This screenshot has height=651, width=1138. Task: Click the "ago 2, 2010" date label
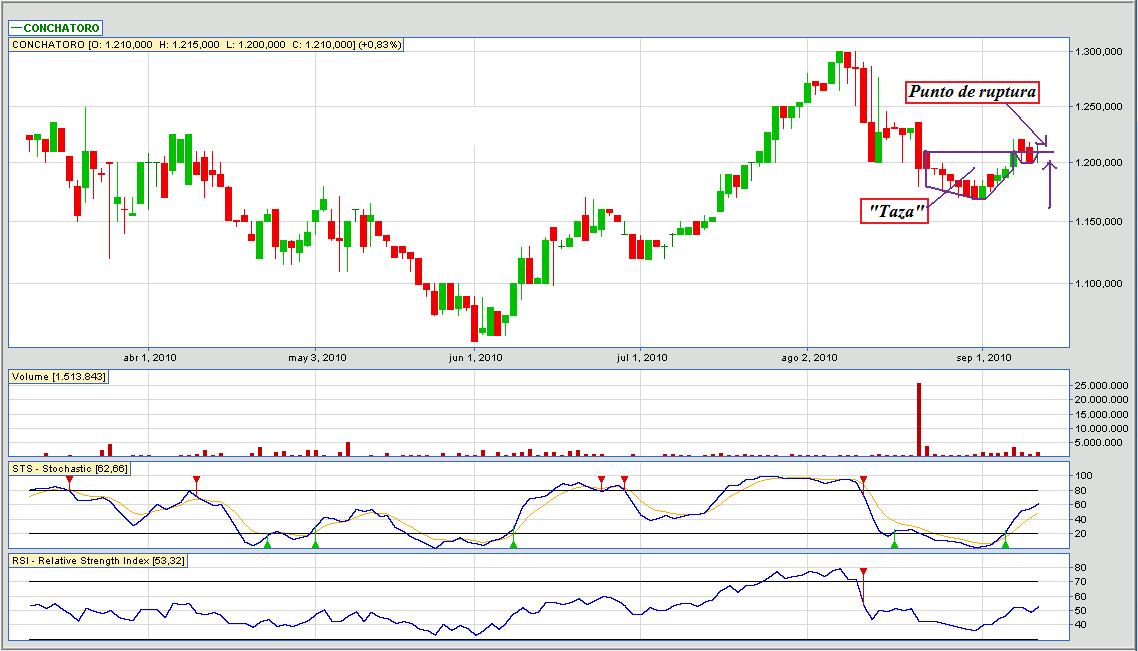coord(809,357)
